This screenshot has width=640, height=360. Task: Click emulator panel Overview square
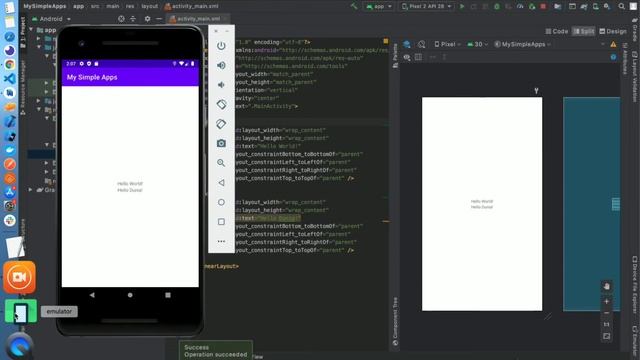click(x=221, y=222)
